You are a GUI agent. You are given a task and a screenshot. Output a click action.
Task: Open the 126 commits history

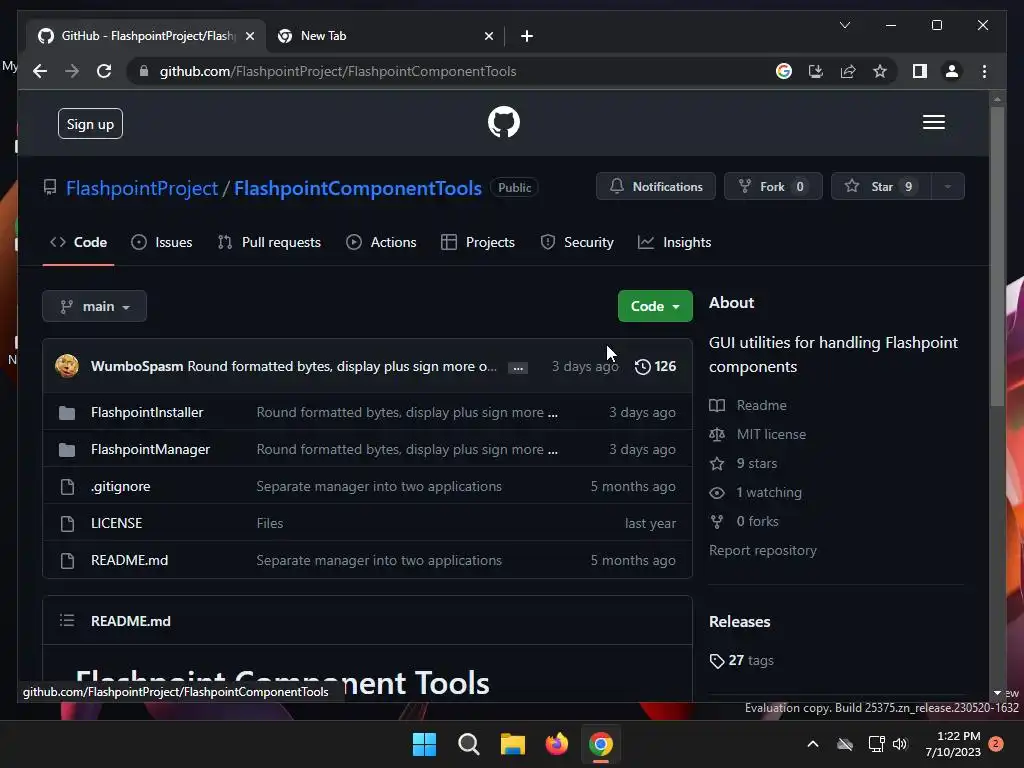655,366
